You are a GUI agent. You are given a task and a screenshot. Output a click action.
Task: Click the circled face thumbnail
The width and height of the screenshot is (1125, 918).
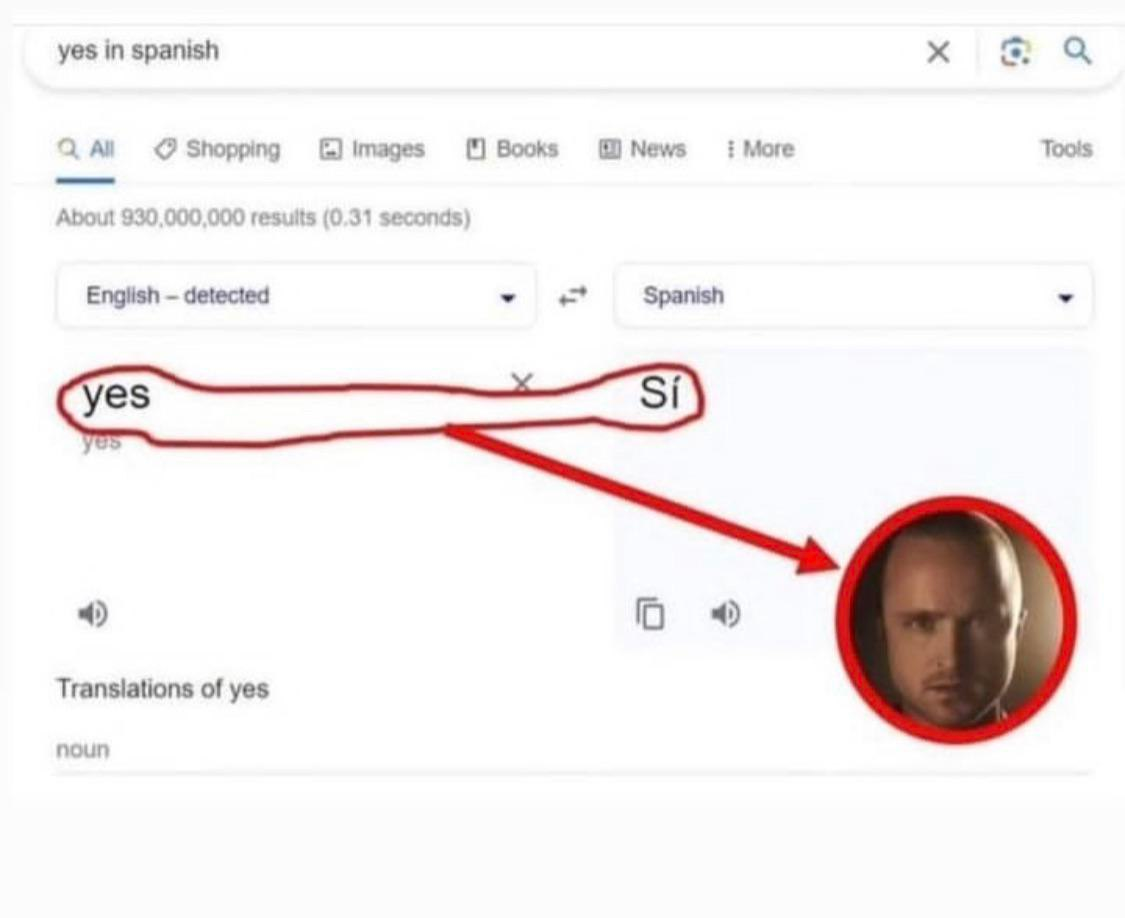955,620
